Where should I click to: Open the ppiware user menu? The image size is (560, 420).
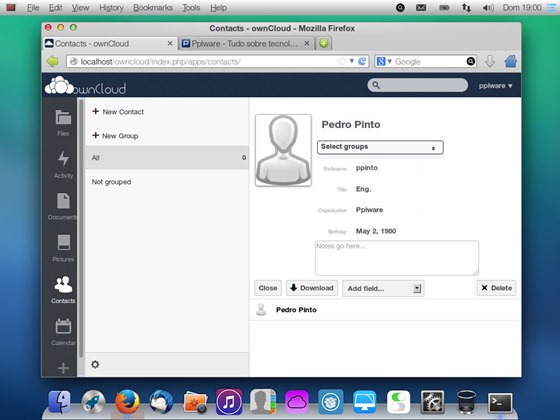click(x=495, y=86)
